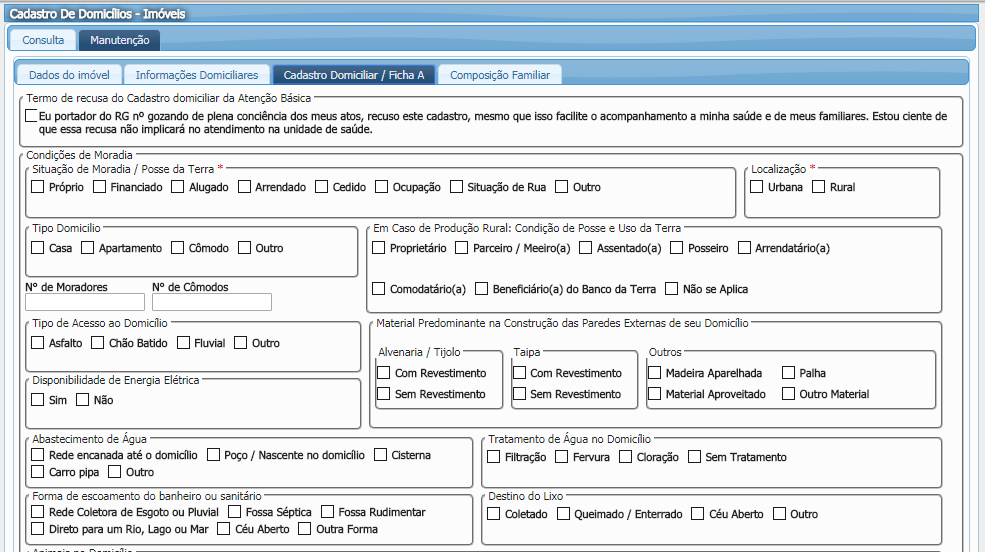The height and width of the screenshot is (552, 985).
Task: Select the Arrendatário(a) checkbox
Action: click(744, 247)
